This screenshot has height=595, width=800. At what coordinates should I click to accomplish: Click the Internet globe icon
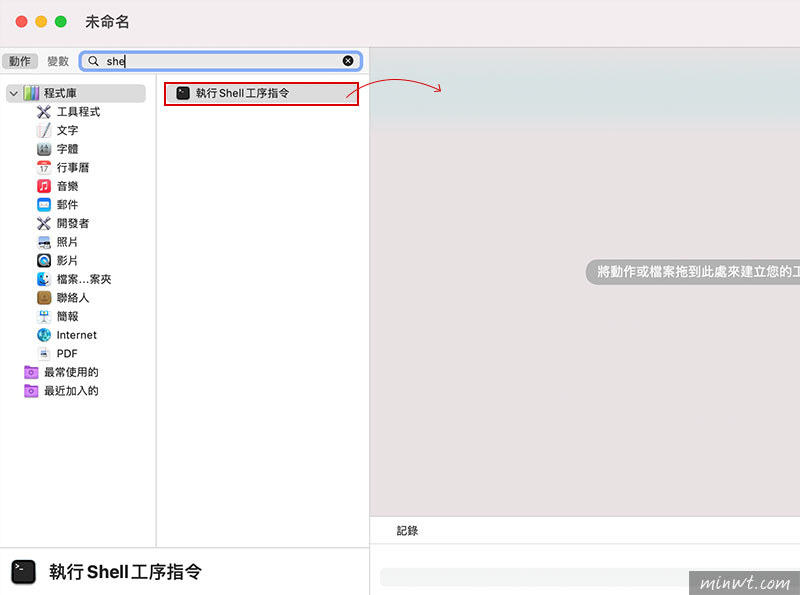click(44, 335)
